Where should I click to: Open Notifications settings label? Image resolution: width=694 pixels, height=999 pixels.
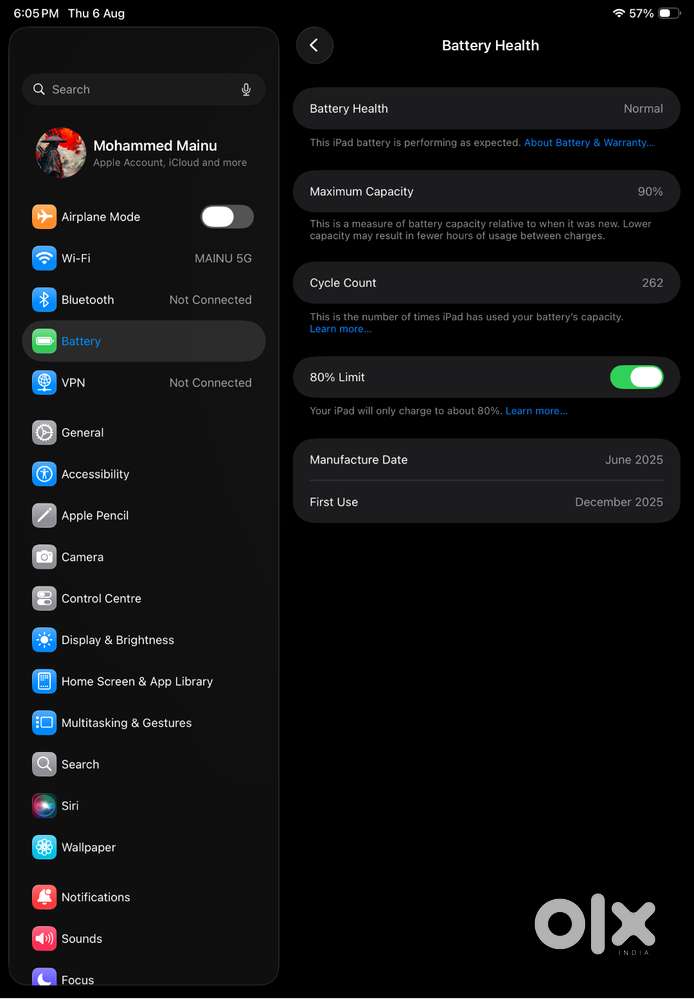(96, 897)
